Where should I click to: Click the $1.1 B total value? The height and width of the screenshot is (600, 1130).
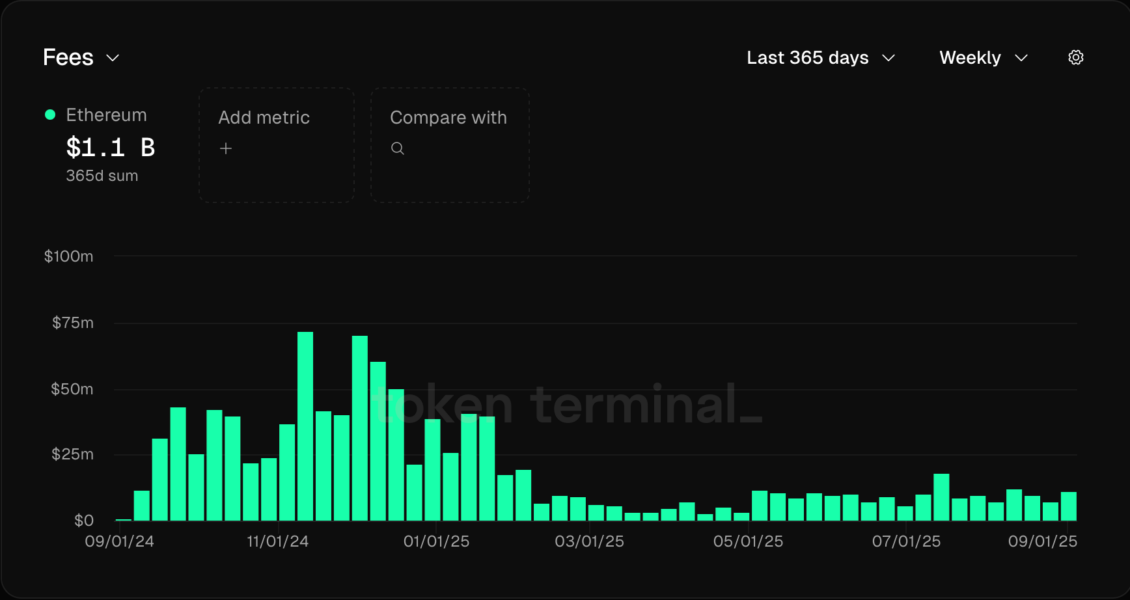110,148
